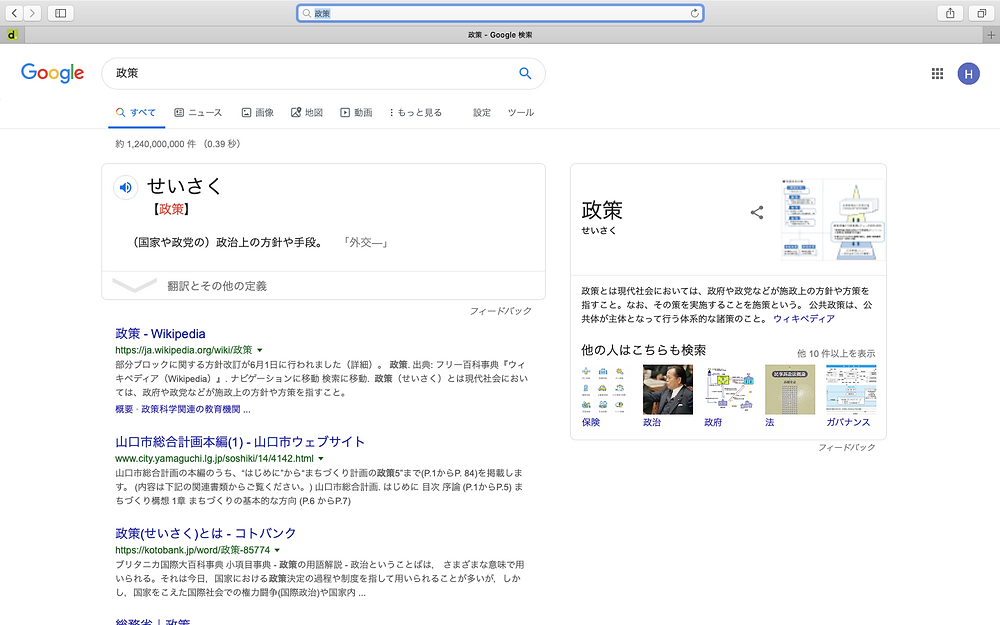Open the もっと見る menu
Image resolution: width=1000 pixels, height=625 pixels.
pyautogui.click(x=415, y=112)
